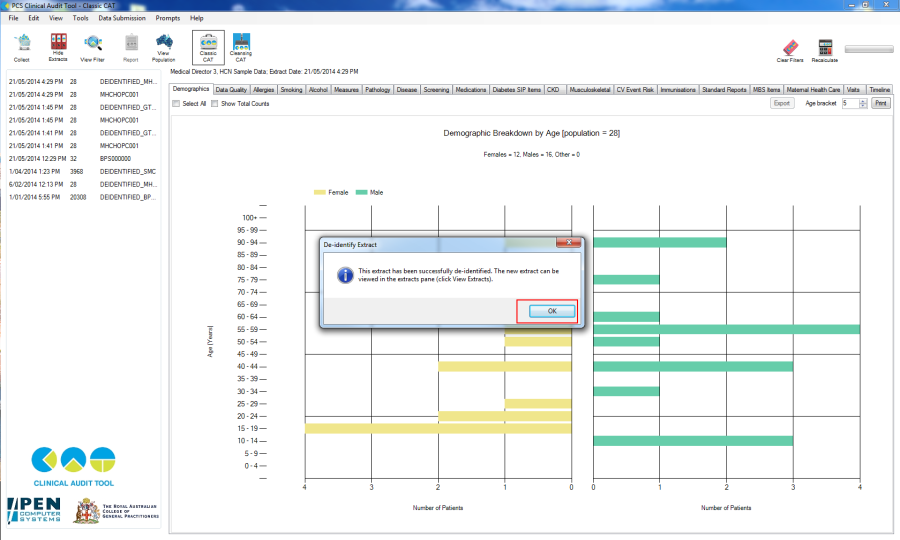Open the Help menu
Image resolution: width=900 pixels, height=540 pixels.
(197, 18)
